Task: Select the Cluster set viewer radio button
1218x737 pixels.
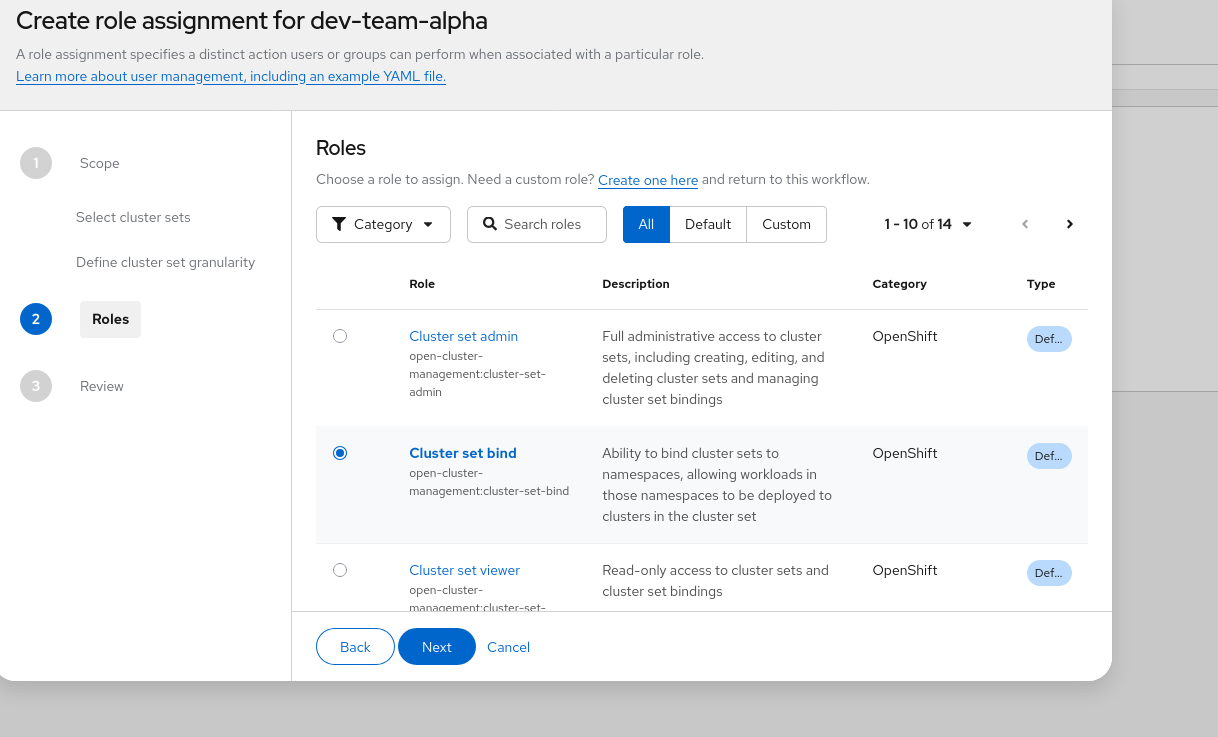Action: click(x=340, y=570)
